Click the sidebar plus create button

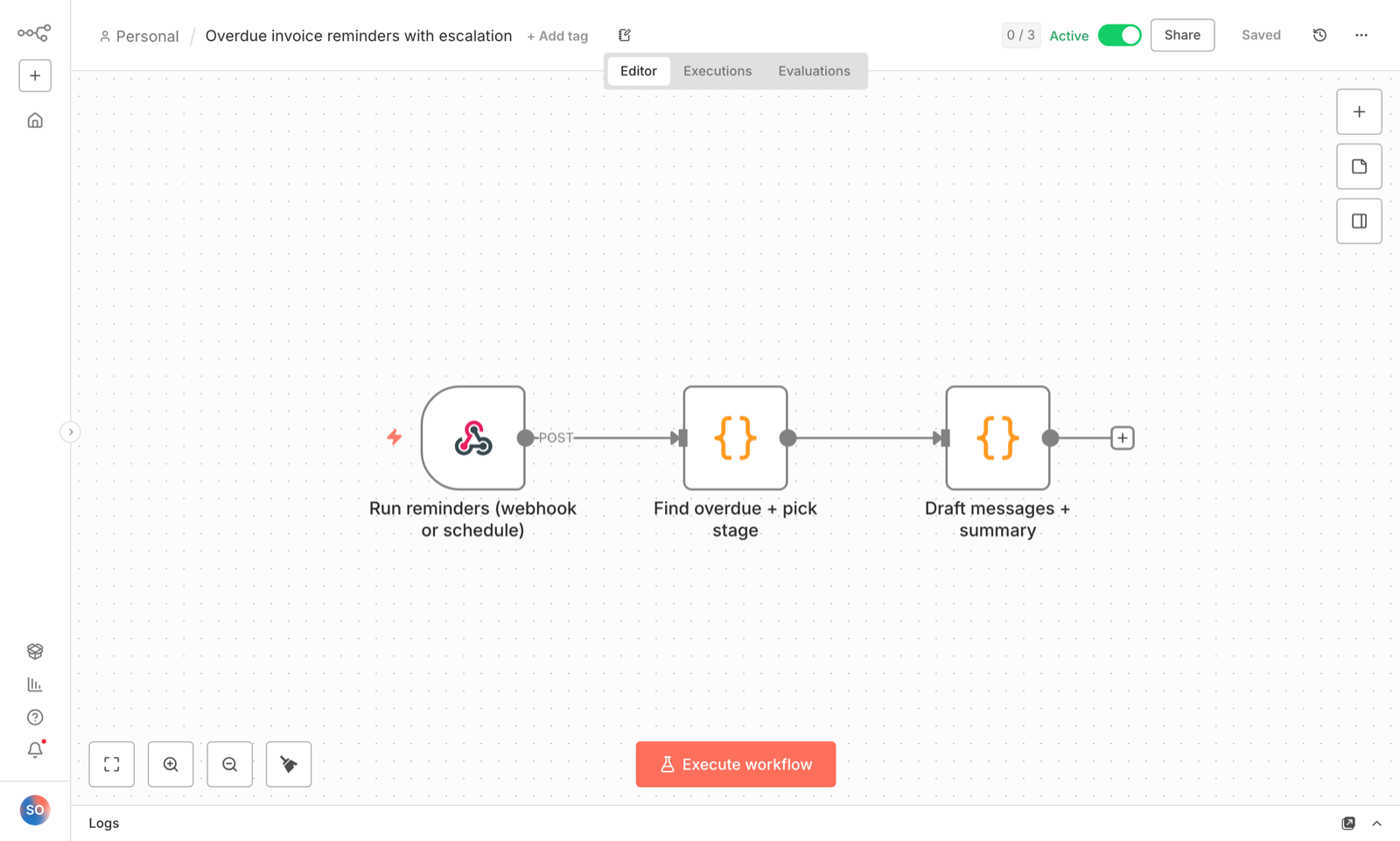click(x=35, y=75)
